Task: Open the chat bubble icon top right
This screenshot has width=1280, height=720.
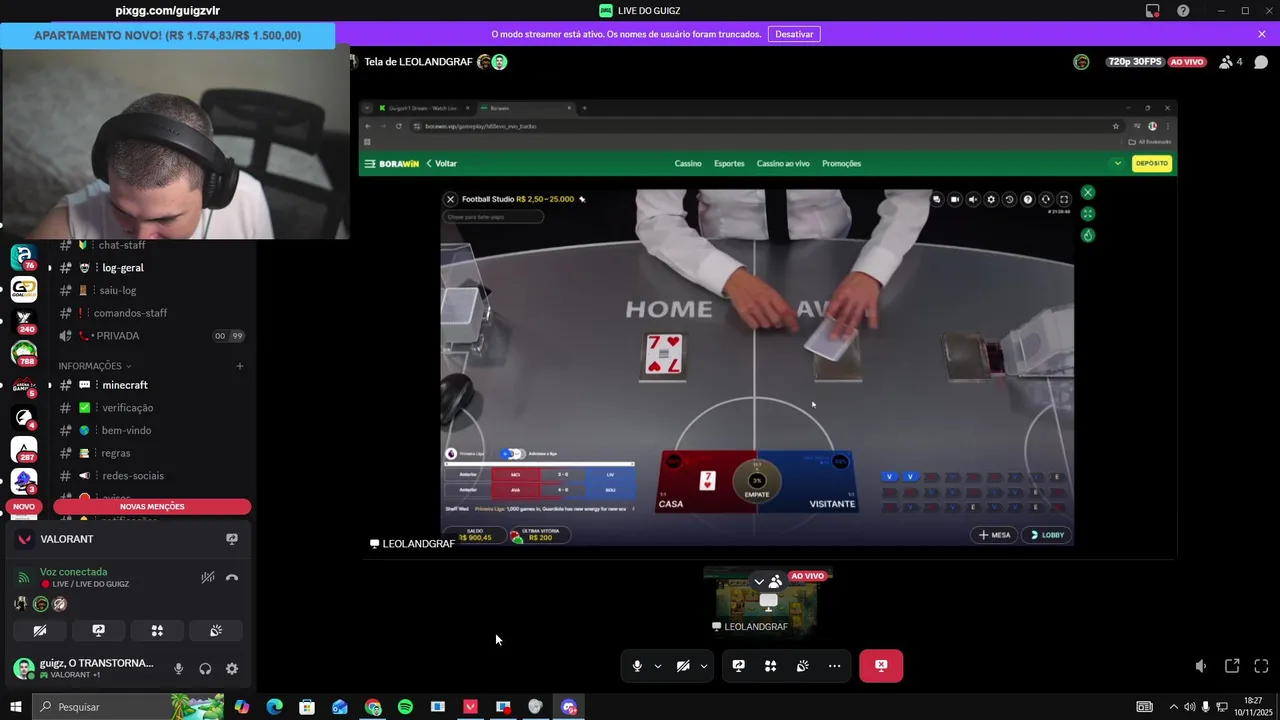Action: pos(1261,62)
